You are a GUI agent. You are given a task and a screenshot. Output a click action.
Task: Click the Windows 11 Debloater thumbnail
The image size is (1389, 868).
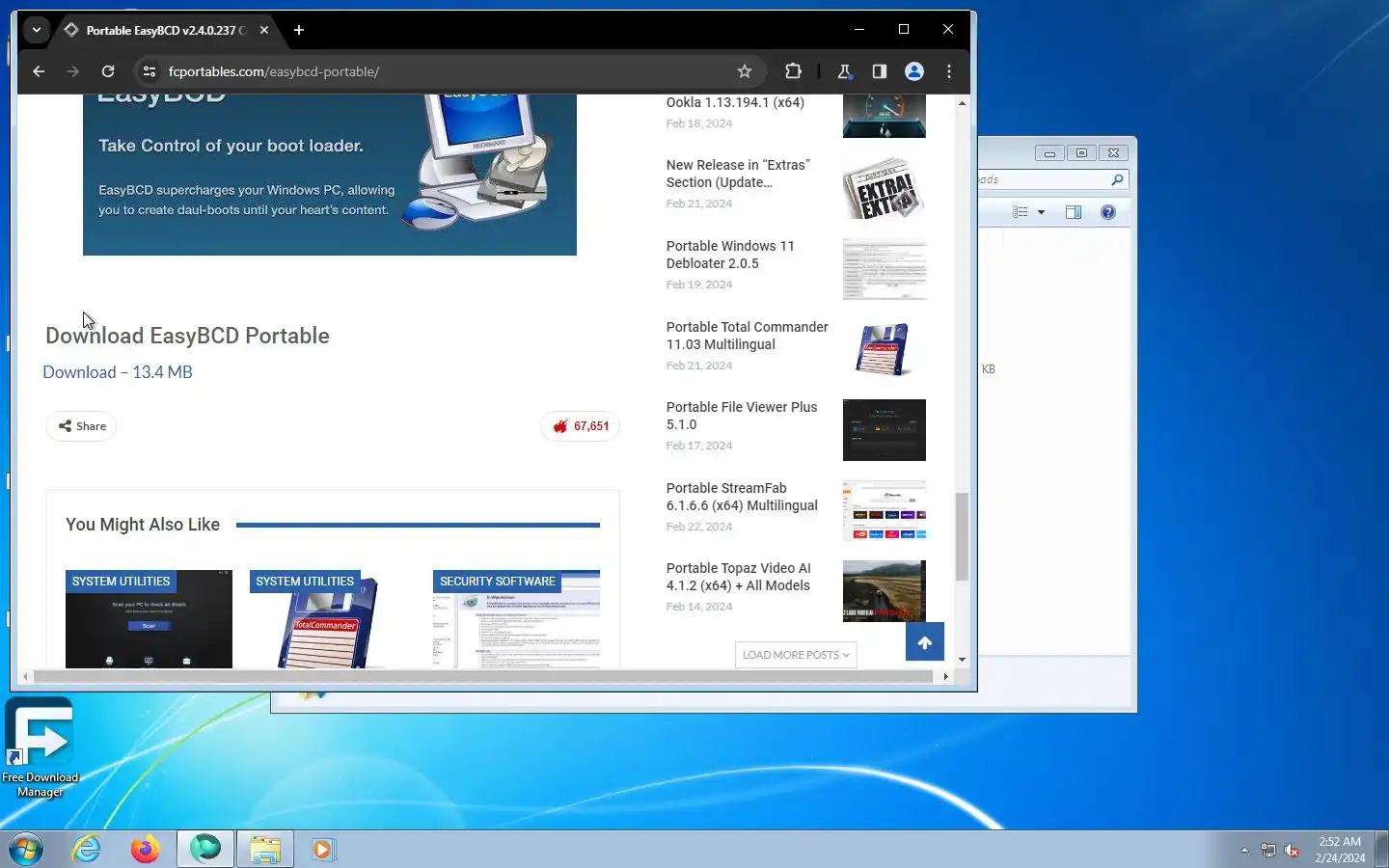tap(885, 269)
